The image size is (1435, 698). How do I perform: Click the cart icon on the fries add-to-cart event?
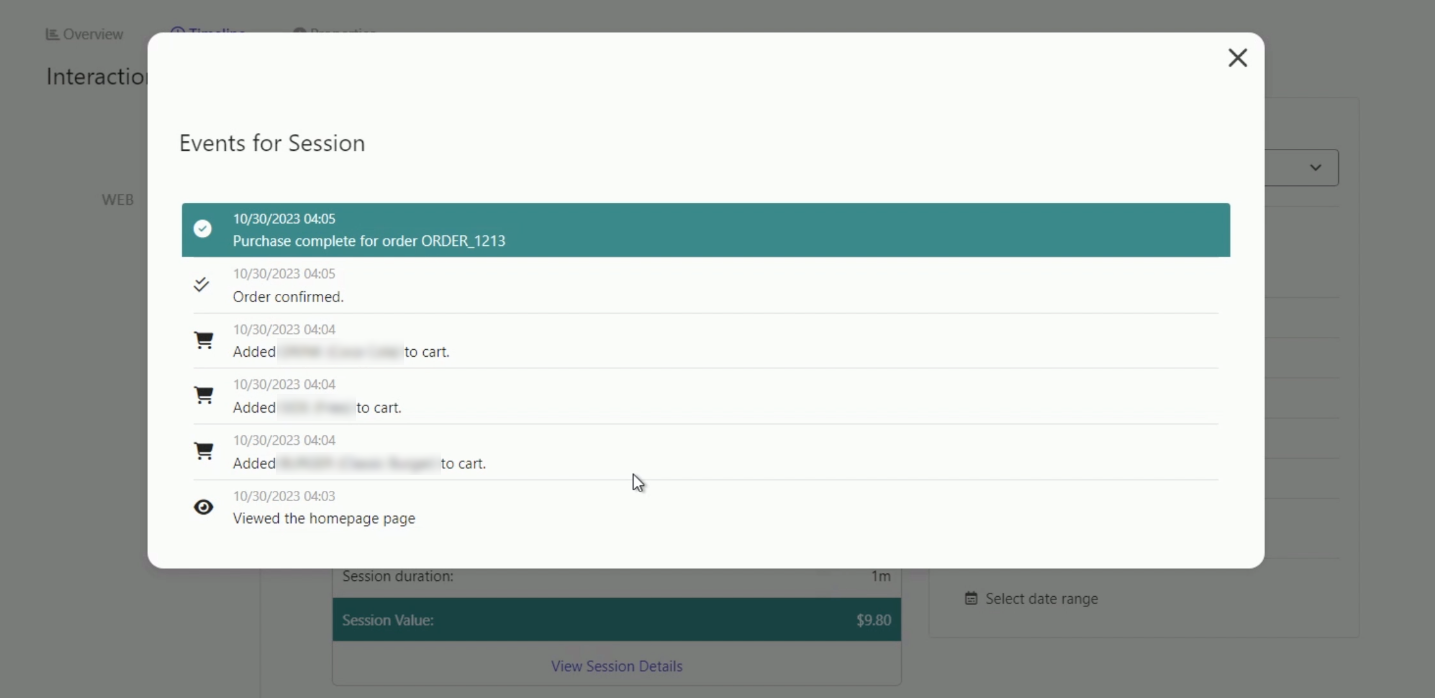click(x=203, y=396)
